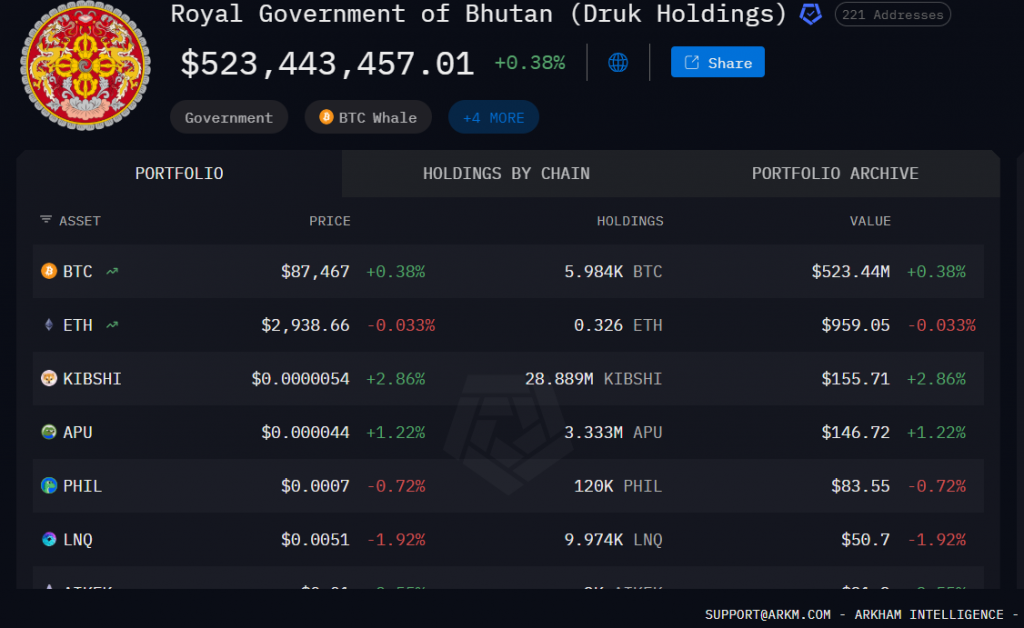Click the globe icon beside portfolio value
Viewport: 1024px width, 628px height.
click(x=618, y=63)
